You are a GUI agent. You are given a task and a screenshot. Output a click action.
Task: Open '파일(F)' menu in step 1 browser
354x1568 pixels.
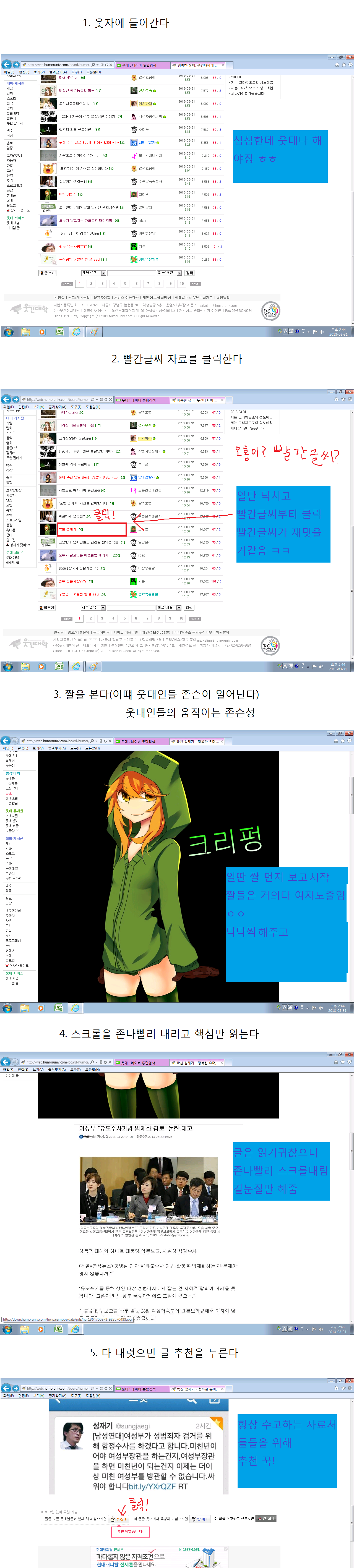point(9,72)
